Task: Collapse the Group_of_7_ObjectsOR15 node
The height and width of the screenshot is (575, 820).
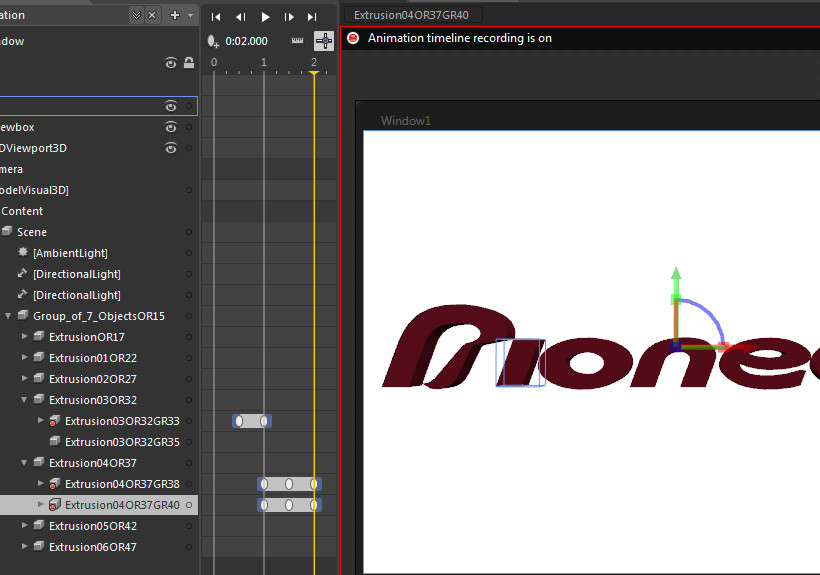Action: tap(8, 316)
